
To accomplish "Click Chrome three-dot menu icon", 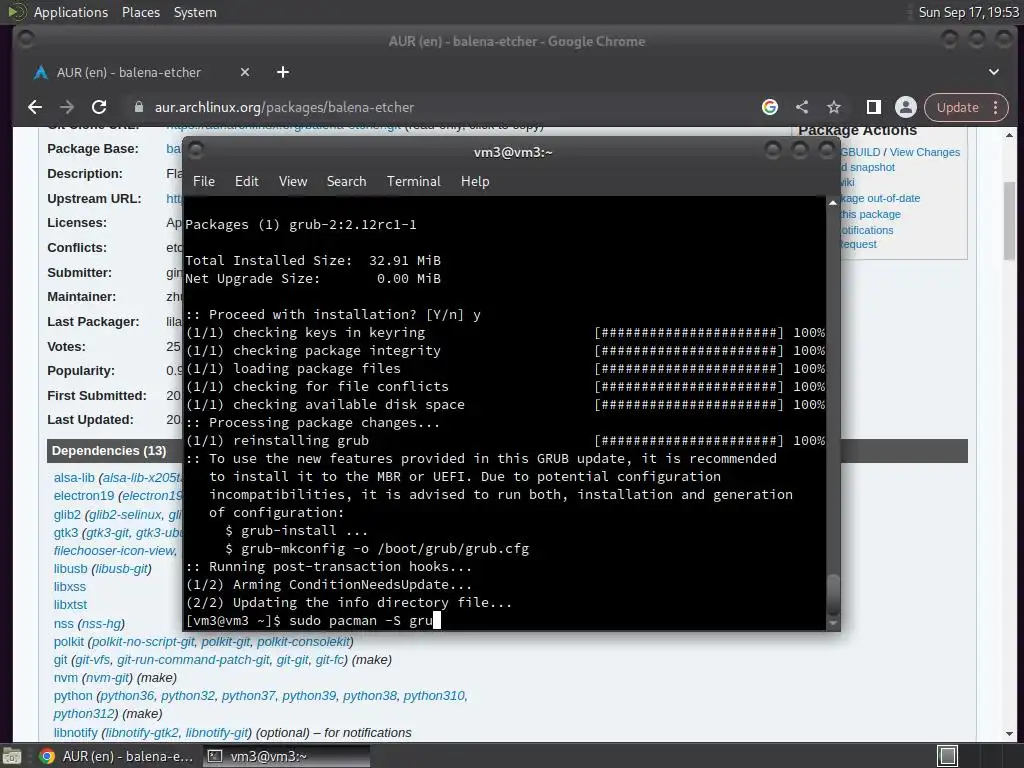I will point(995,107).
